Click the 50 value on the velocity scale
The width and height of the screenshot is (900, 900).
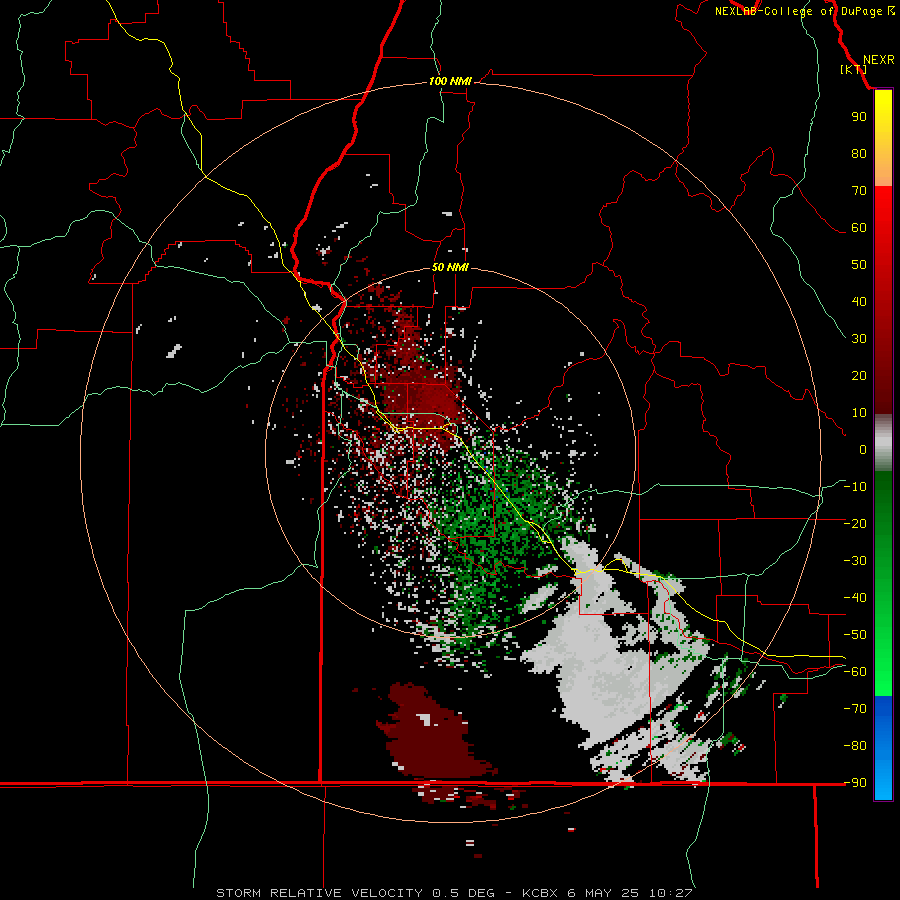pyautogui.click(x=859, y=265)
